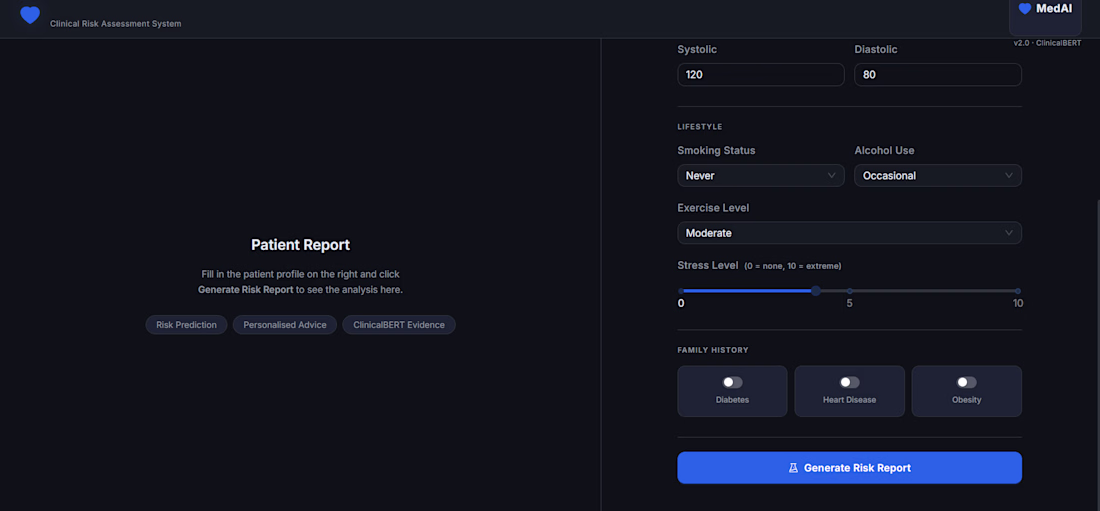1100x511 pixels.
Task: Toggle the Diabetes family history switch
Action: pos(732,383)
